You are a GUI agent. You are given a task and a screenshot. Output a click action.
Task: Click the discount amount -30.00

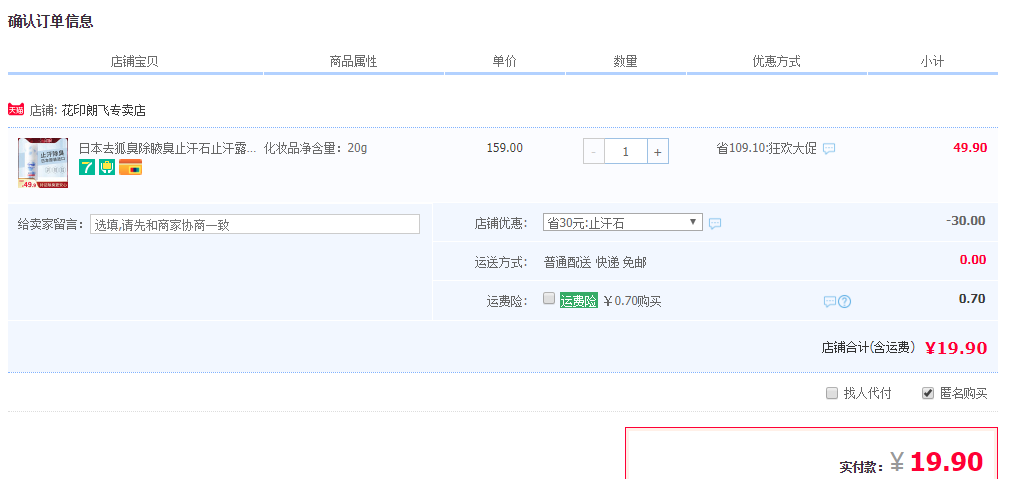coord(966,220)
